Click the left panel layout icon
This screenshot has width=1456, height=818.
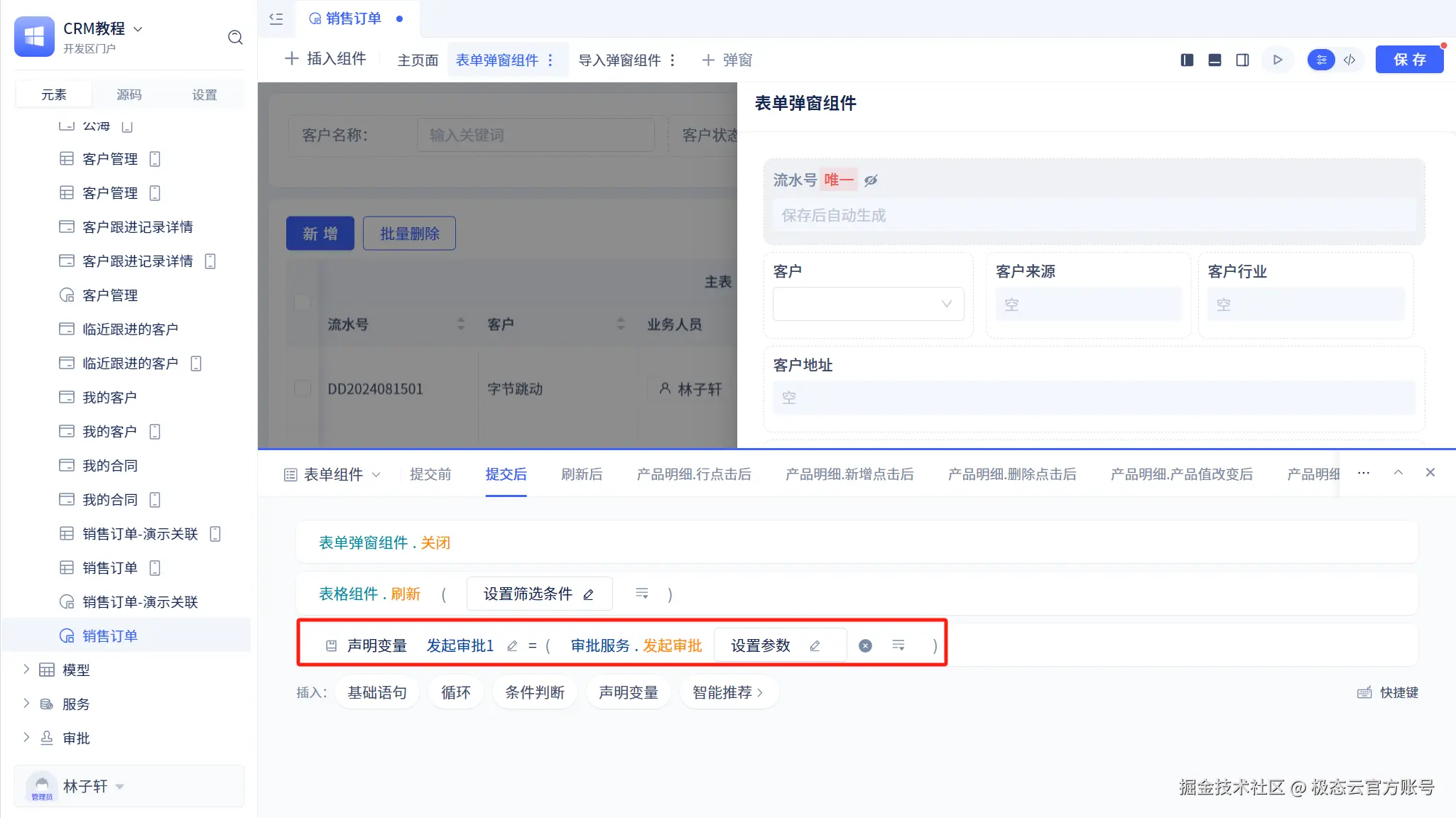(x=1187, y=60)
